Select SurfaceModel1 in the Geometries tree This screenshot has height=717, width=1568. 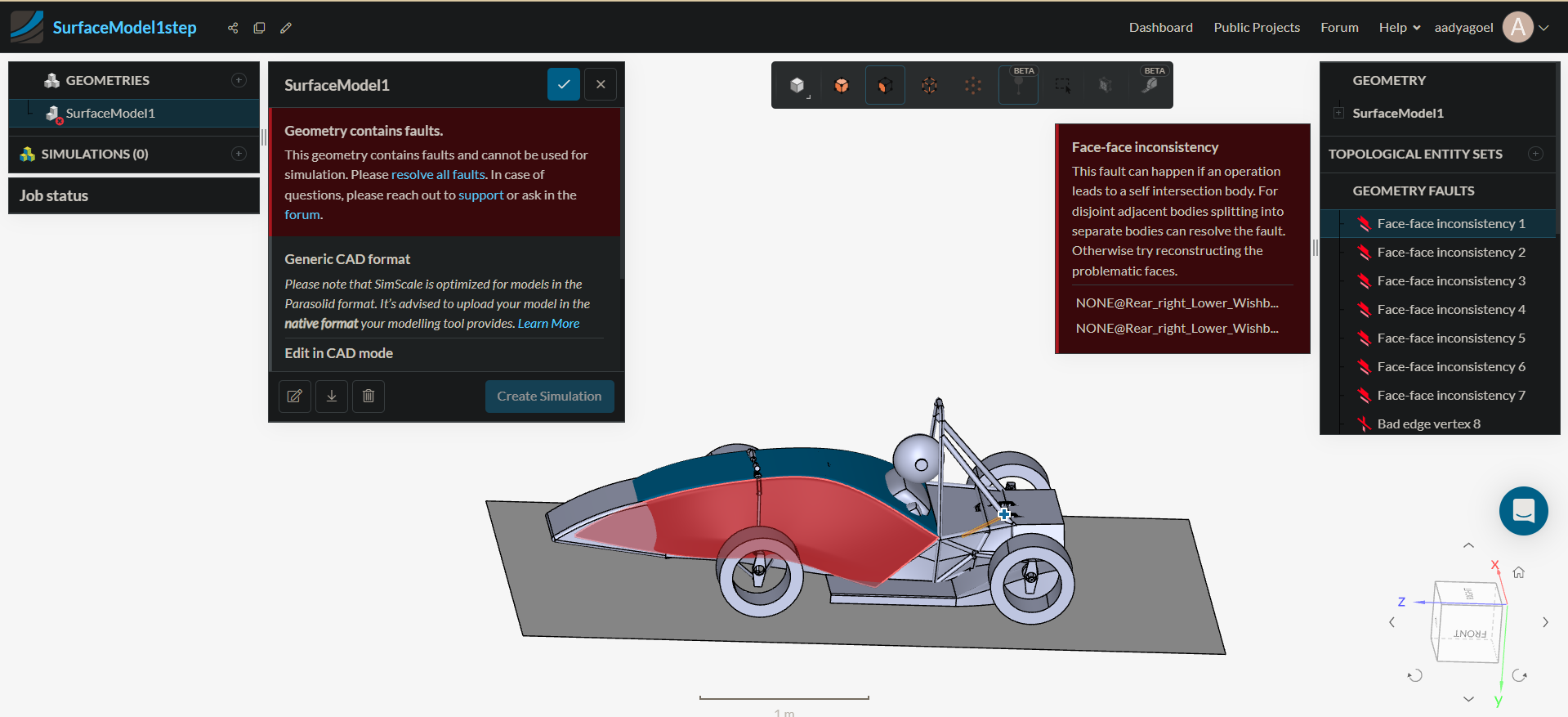pyautogui.click(x=134, y=113)
